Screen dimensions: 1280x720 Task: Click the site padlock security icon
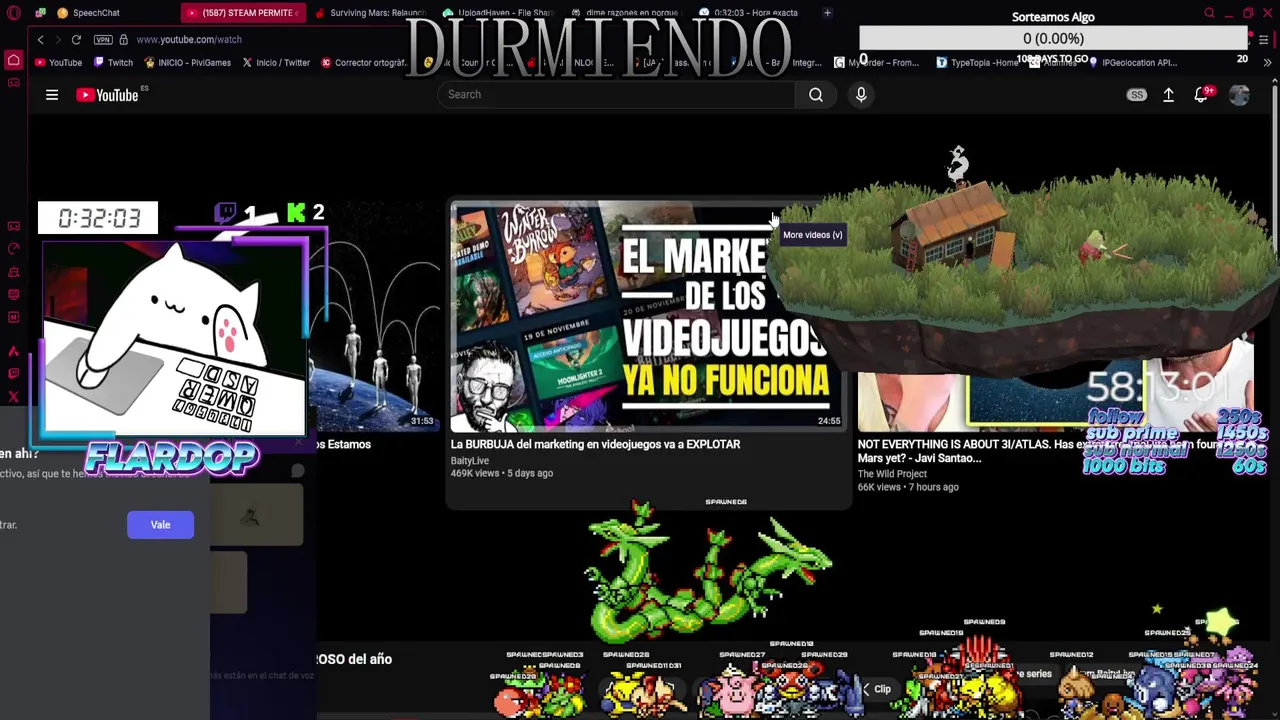123,39
